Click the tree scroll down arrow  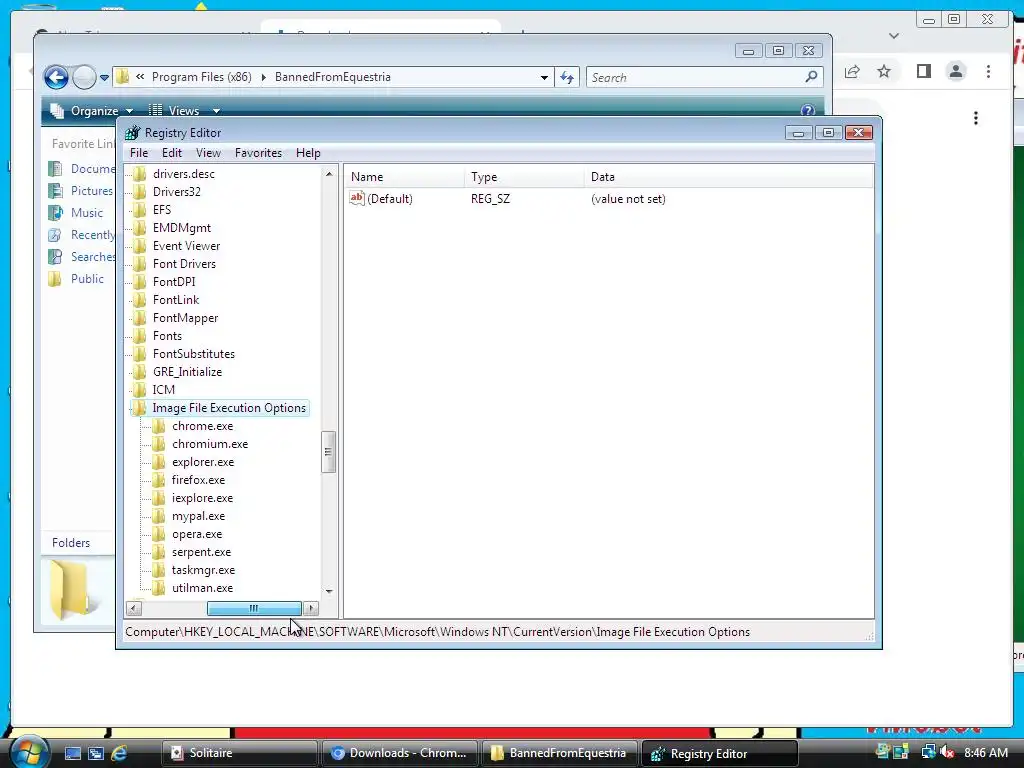click(x=329, y=591)
